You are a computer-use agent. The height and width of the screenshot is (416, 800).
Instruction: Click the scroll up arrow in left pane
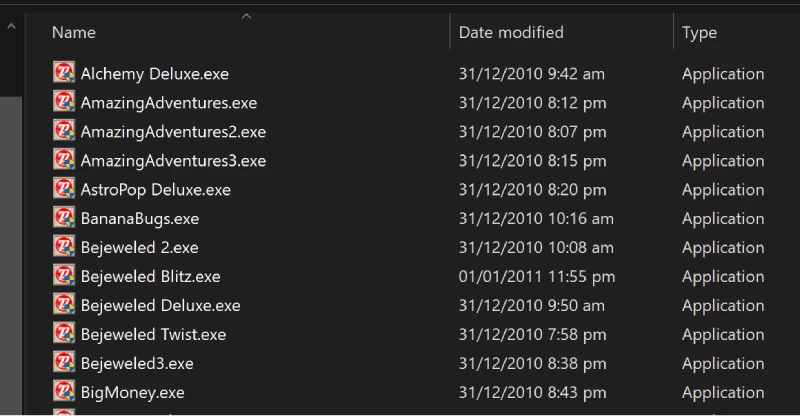[11, 26]
